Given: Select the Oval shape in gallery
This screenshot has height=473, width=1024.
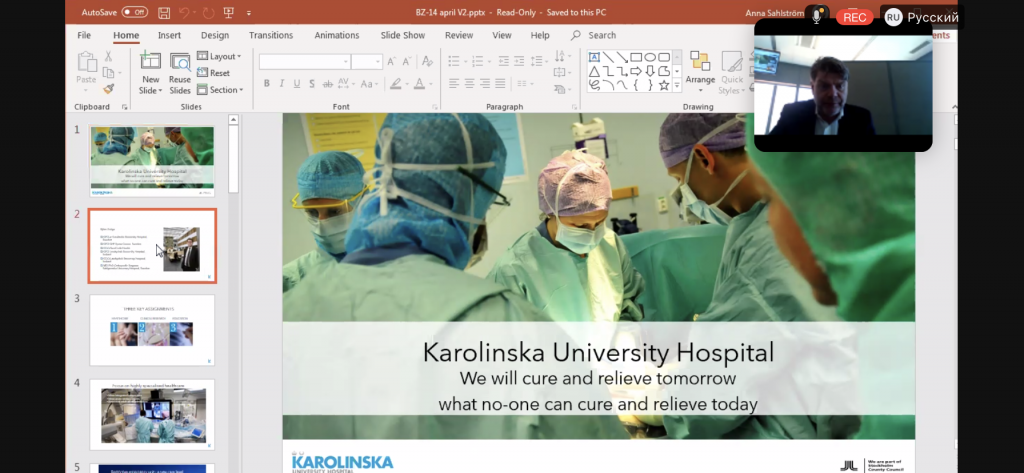Looking at the screenshot, I should [x=650, y=57].
